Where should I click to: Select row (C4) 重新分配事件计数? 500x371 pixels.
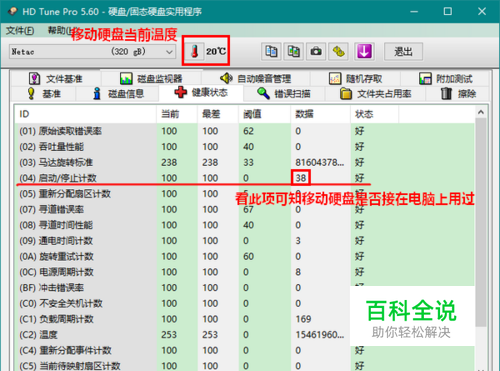(x=245, y=350)
